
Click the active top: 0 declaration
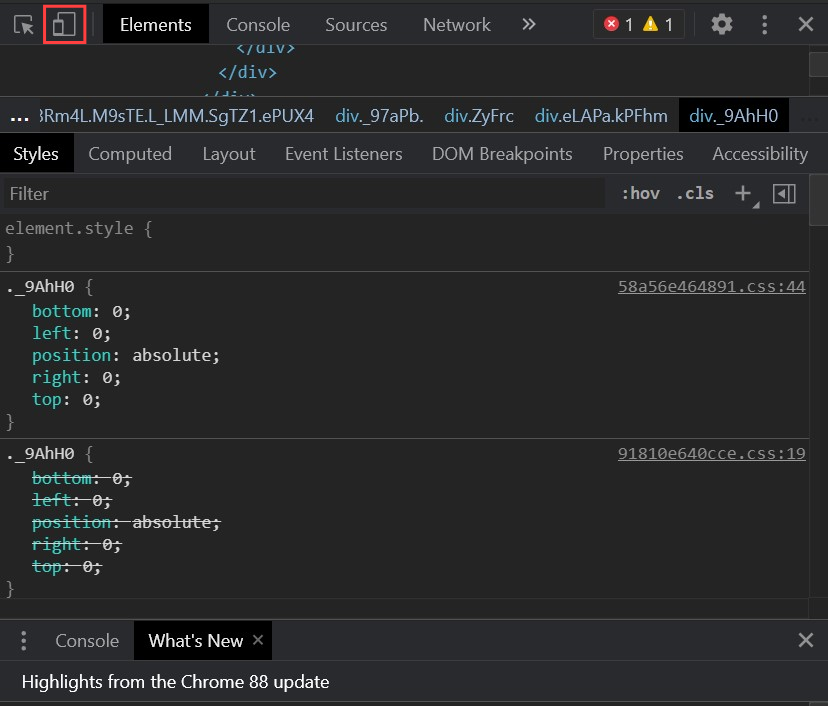click(66, 400)
